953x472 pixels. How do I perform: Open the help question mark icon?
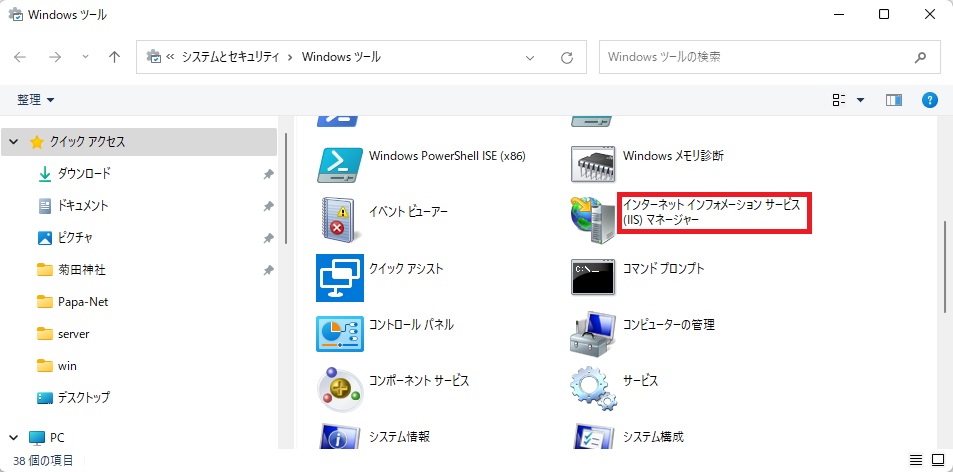point(929,100)
